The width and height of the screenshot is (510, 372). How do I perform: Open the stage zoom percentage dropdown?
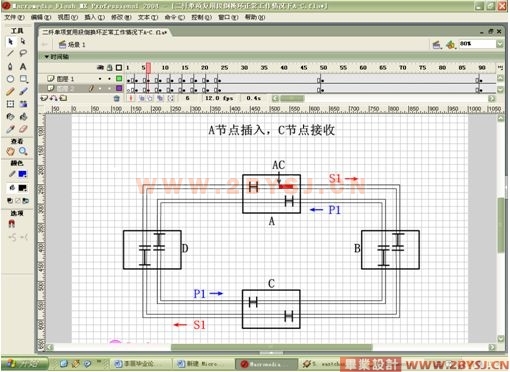point(500,44)
